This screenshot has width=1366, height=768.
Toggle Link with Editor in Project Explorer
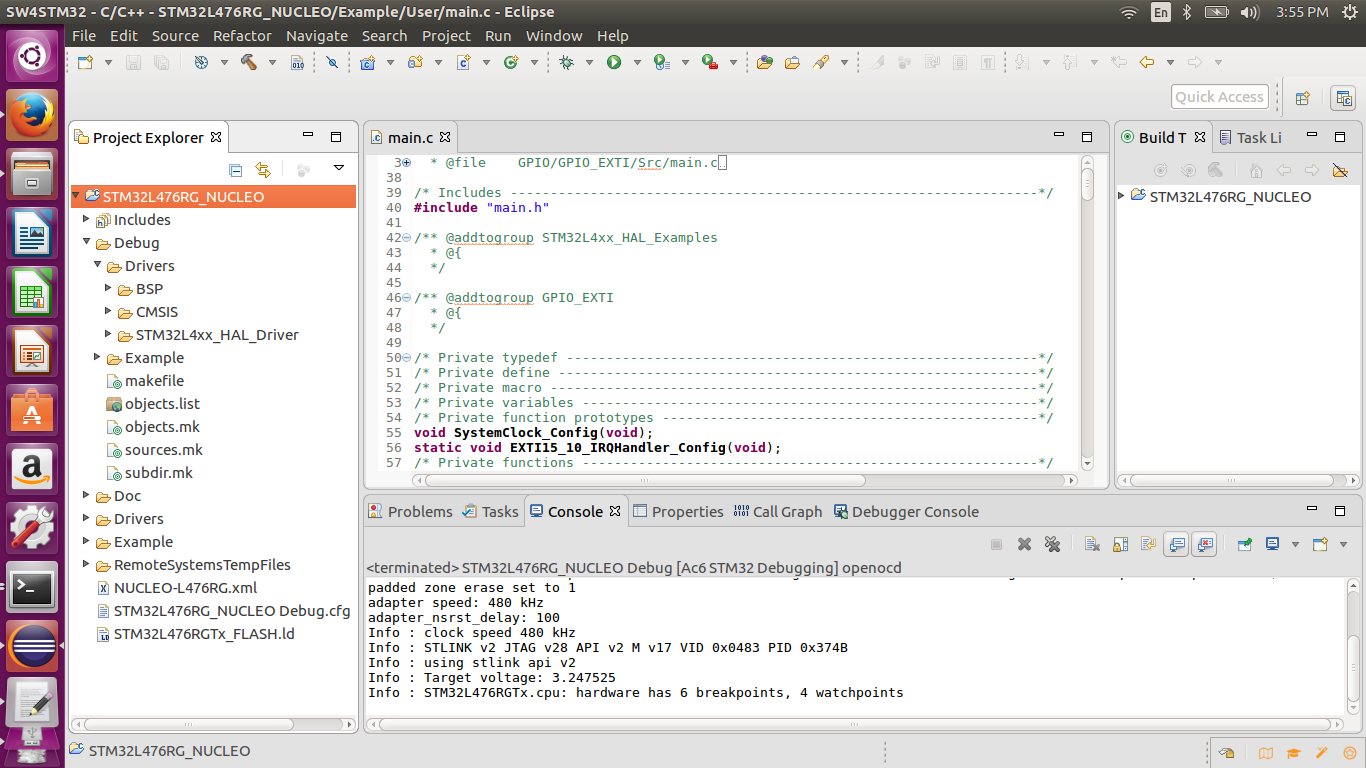click(x=263, y=170)
